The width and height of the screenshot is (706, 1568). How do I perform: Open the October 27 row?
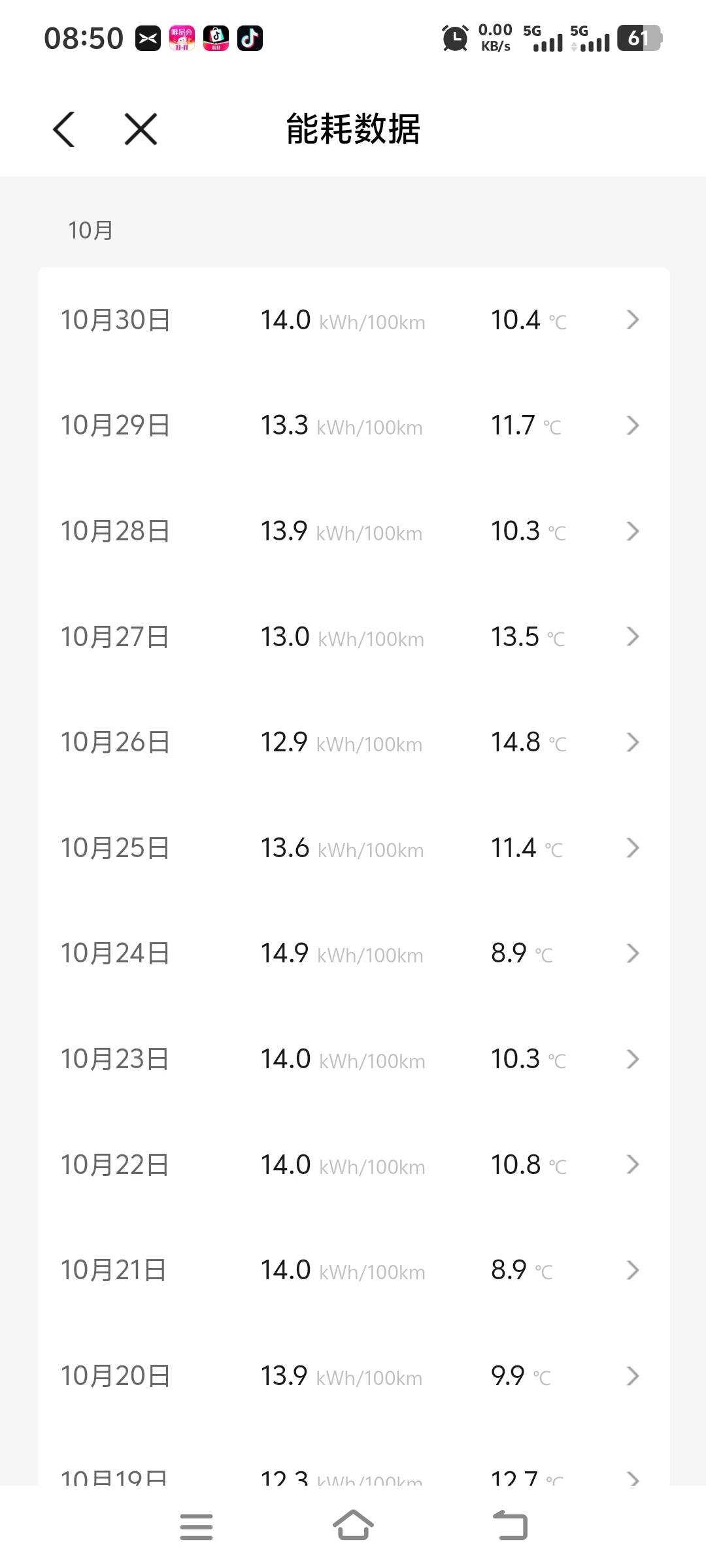pyautogui.click(x=353, y=636)
